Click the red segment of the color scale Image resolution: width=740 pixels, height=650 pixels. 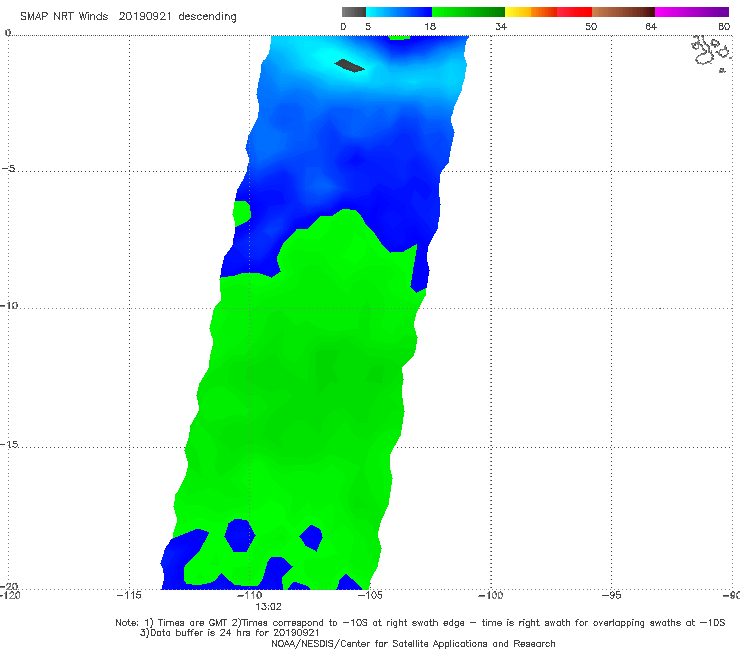tap(574, 12)
